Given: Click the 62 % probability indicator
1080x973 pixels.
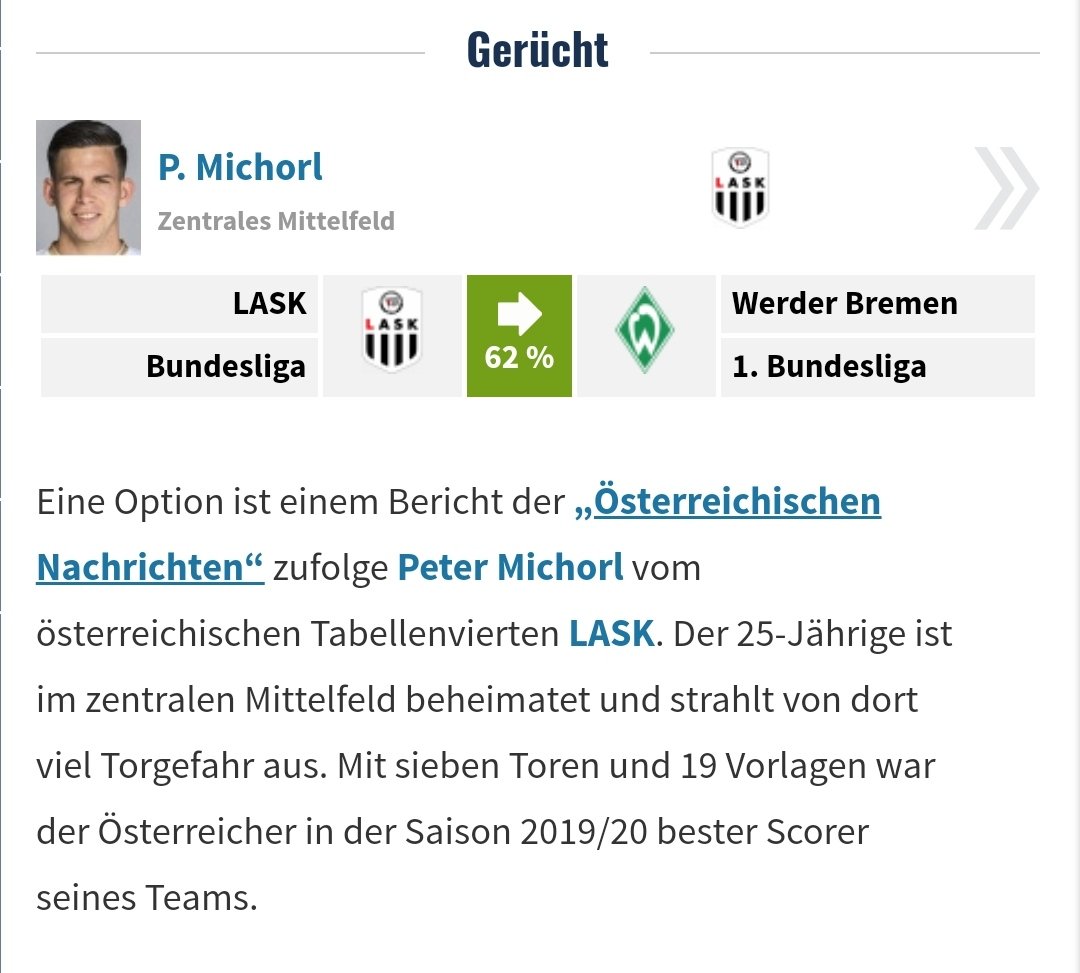Looking at the screenshot, I should [x=519, y=357].
